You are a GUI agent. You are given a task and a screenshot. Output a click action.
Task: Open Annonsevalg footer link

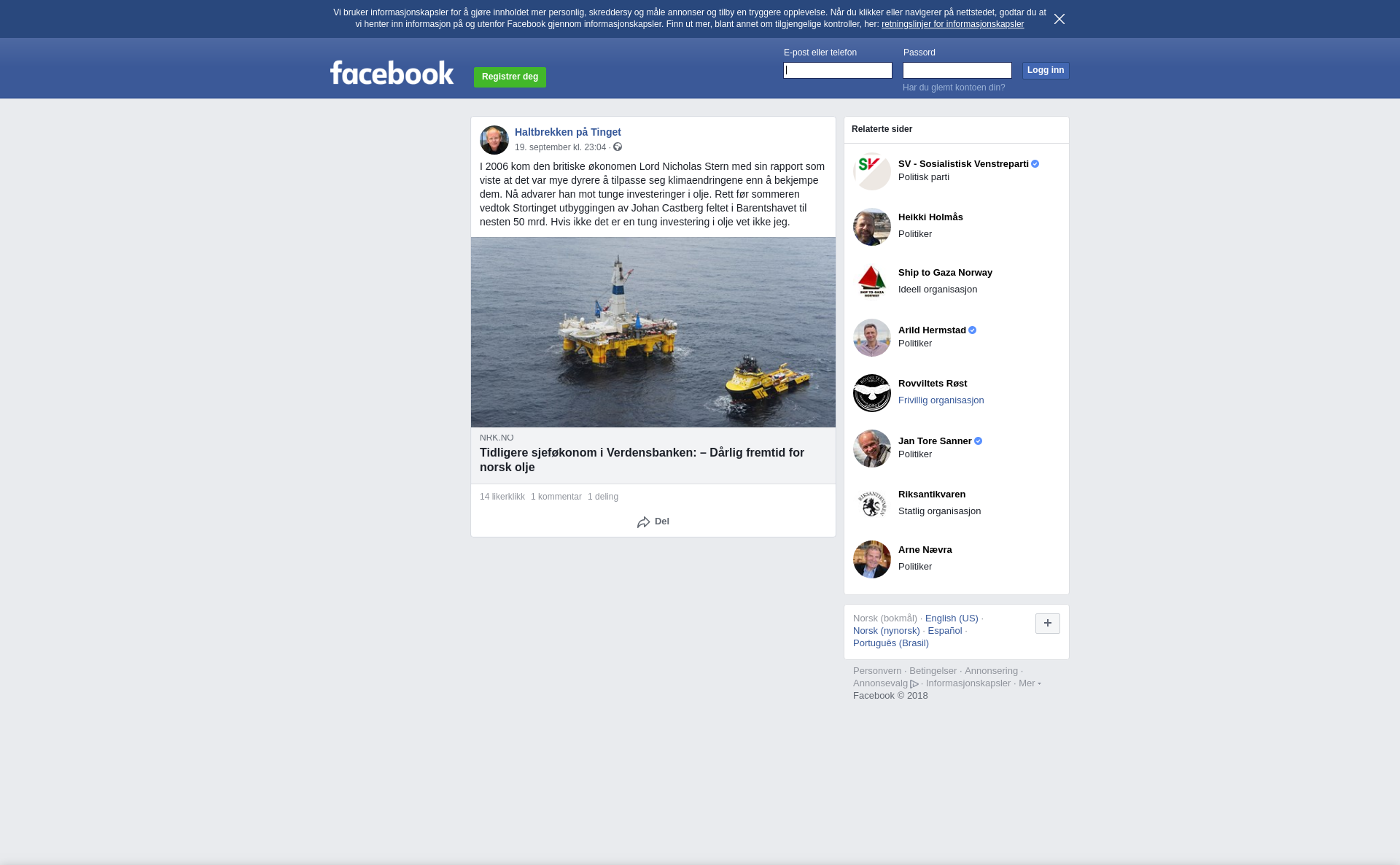coord(880,683)
